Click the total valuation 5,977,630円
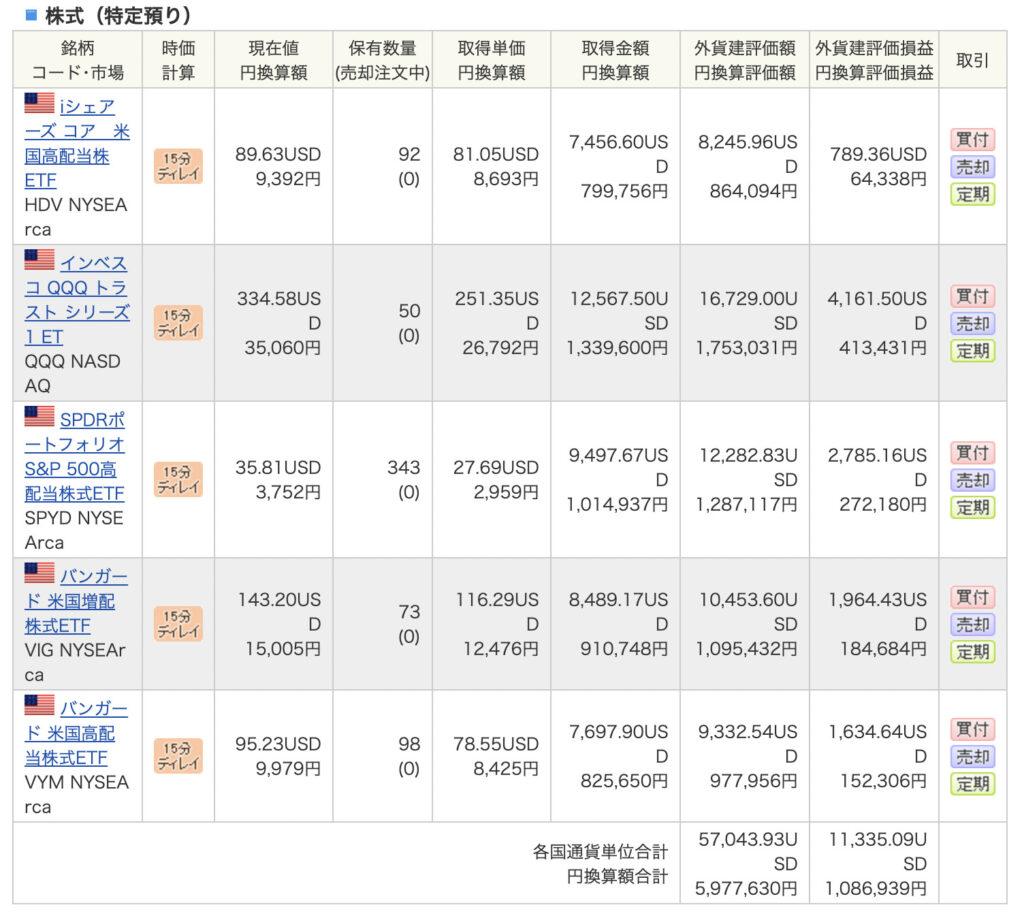The width and height of the screenshot is (1024, 918). point(746,889)
